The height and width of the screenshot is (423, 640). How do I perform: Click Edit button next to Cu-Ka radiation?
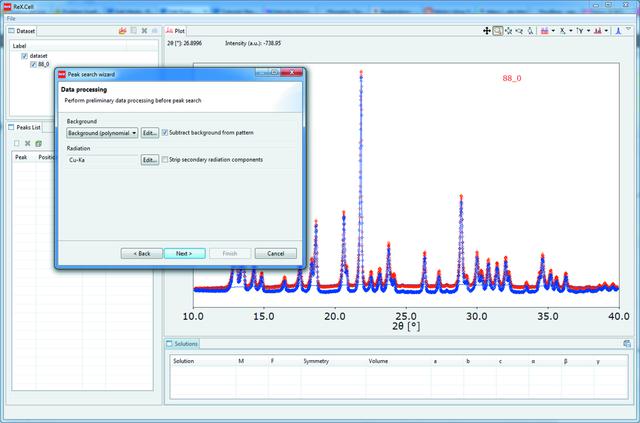point(150,160)
